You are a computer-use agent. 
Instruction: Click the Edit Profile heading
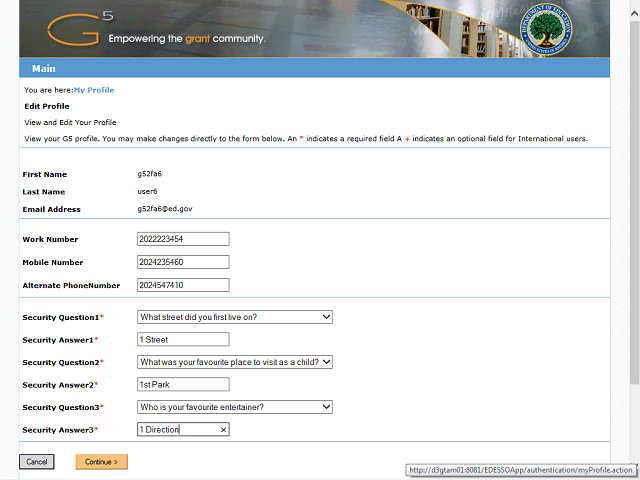tap(47, 106)
